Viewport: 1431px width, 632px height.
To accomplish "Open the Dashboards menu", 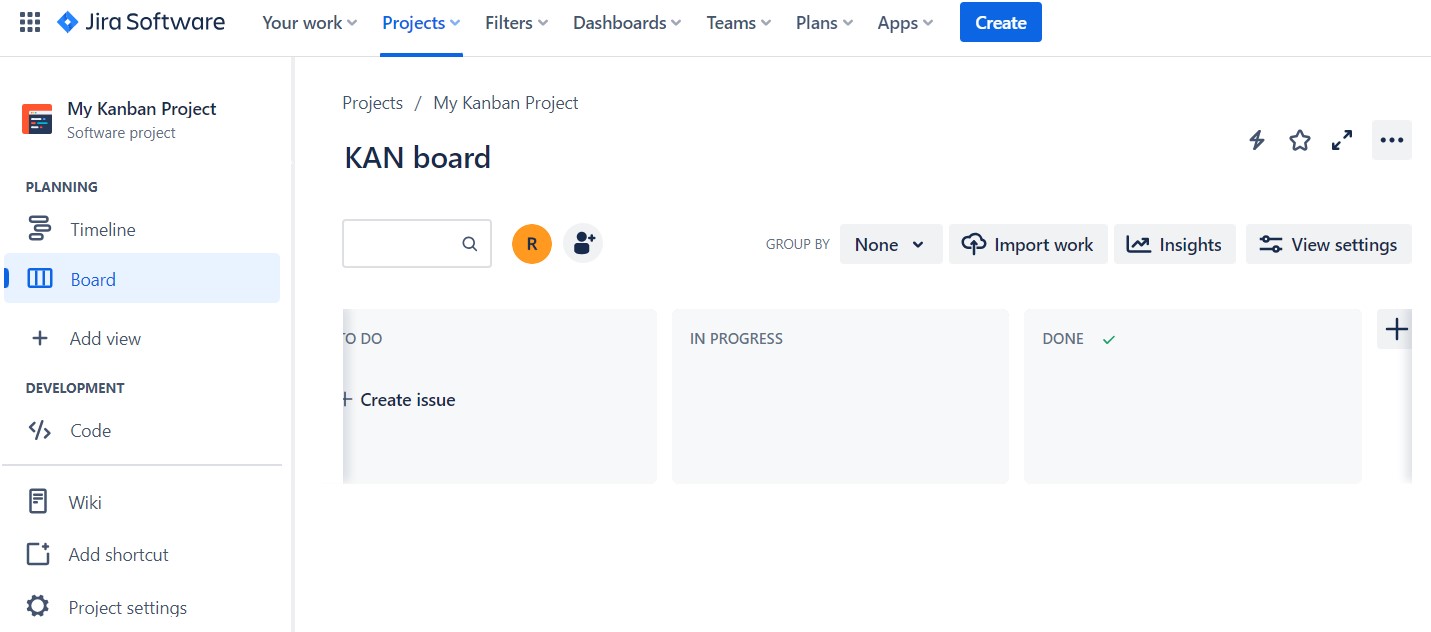I will click(x=627, y=23).
